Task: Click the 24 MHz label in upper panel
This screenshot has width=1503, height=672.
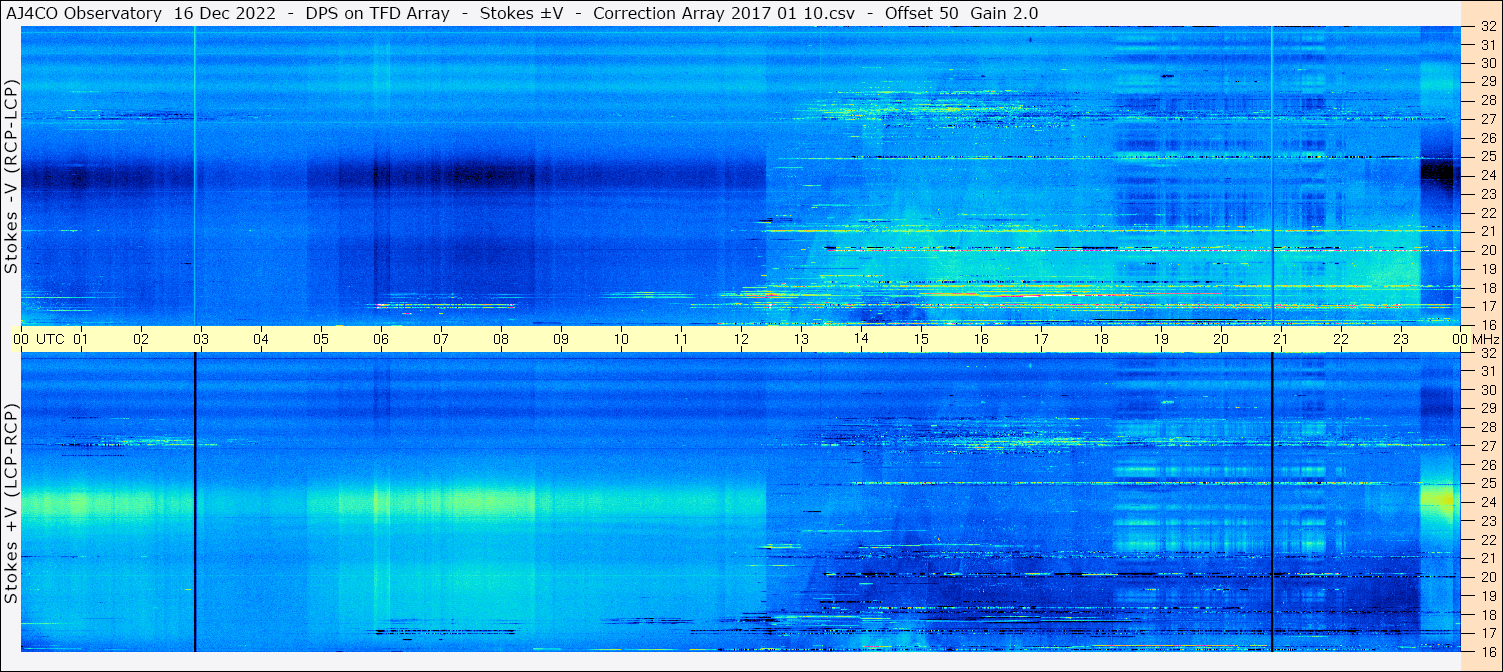Action: coord(1487,175)
